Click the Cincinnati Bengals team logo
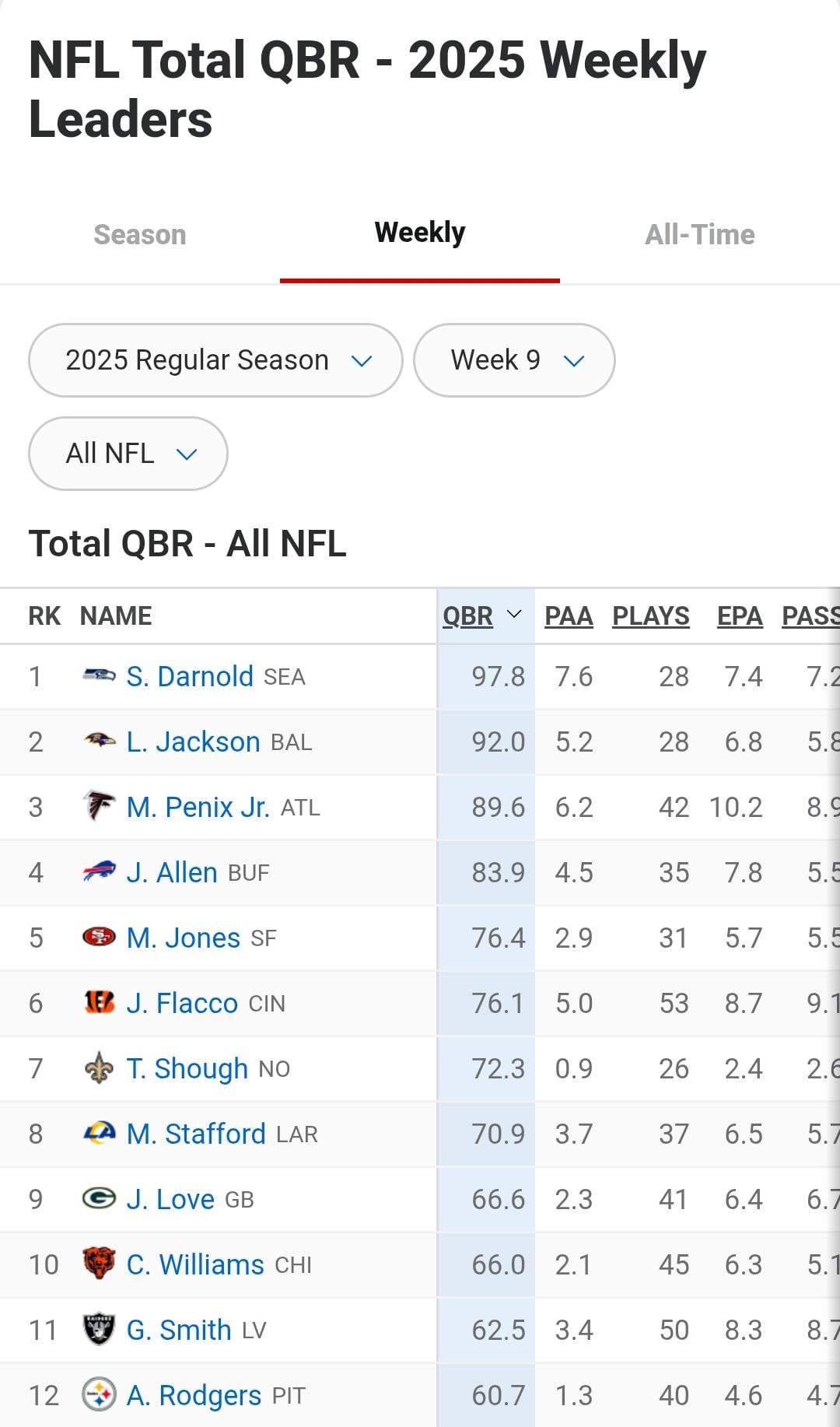Screen dimensions: 840x1427 [x=99, y=1002]
